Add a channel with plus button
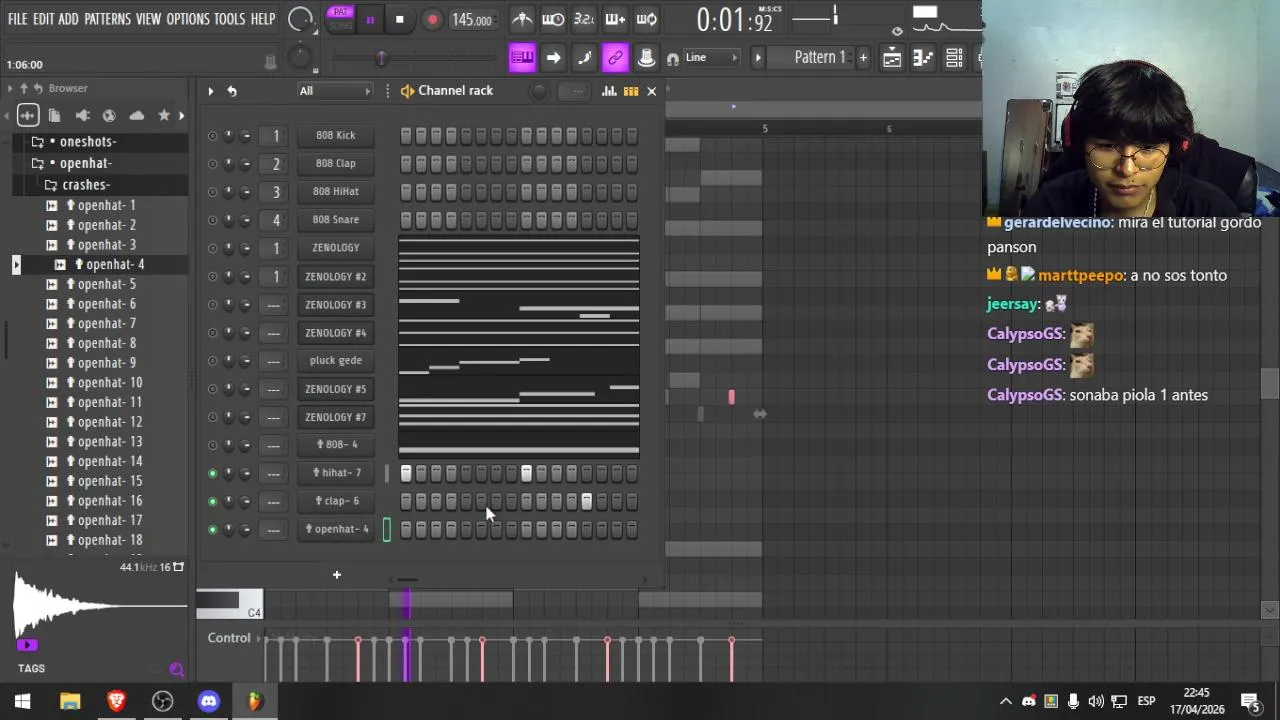Image resolution: width=1280 pixels, height=720 pixels. (x=337, y=575)
